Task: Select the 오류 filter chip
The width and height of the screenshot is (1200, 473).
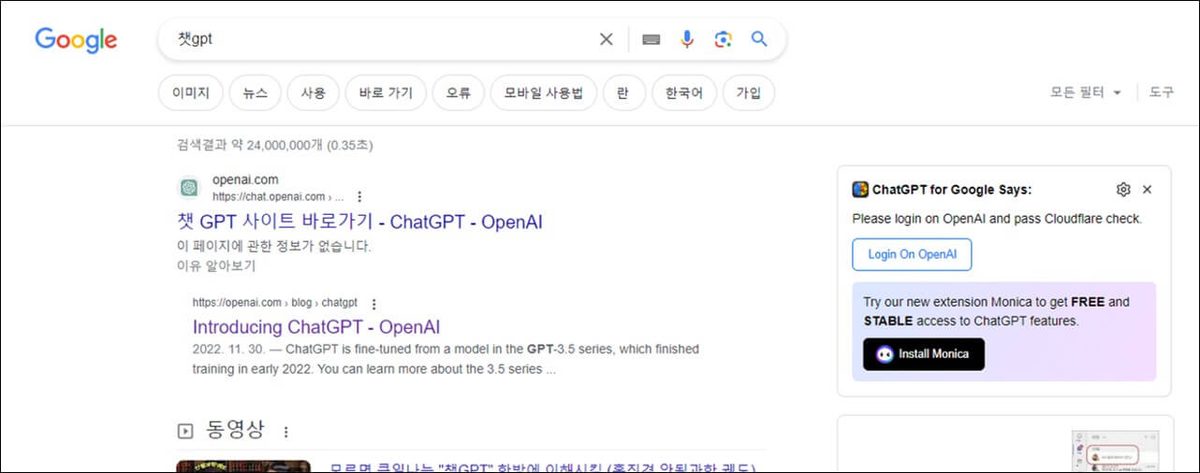Action: coord(458,93)
